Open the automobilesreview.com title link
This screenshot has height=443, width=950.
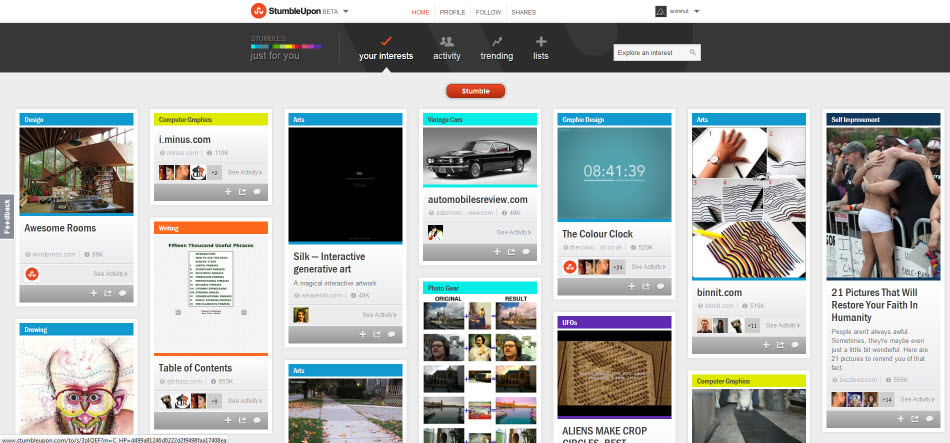tap(477, 199)
